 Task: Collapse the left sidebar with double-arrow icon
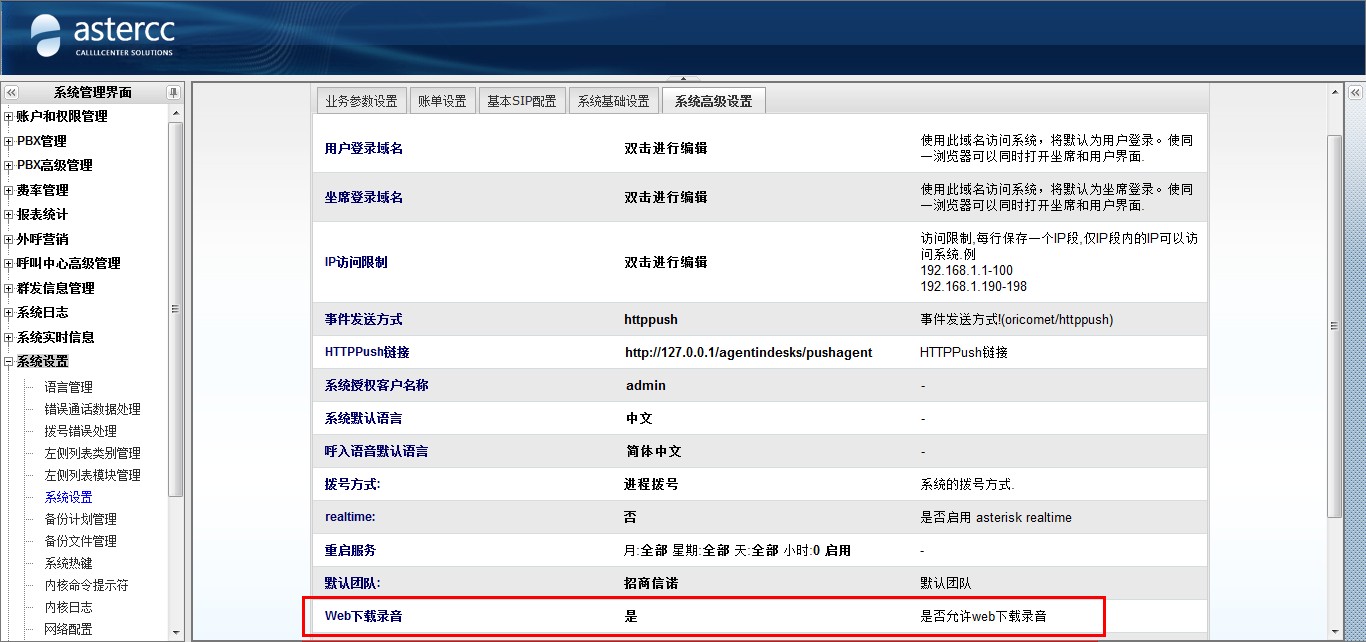[x=11, y=92]
